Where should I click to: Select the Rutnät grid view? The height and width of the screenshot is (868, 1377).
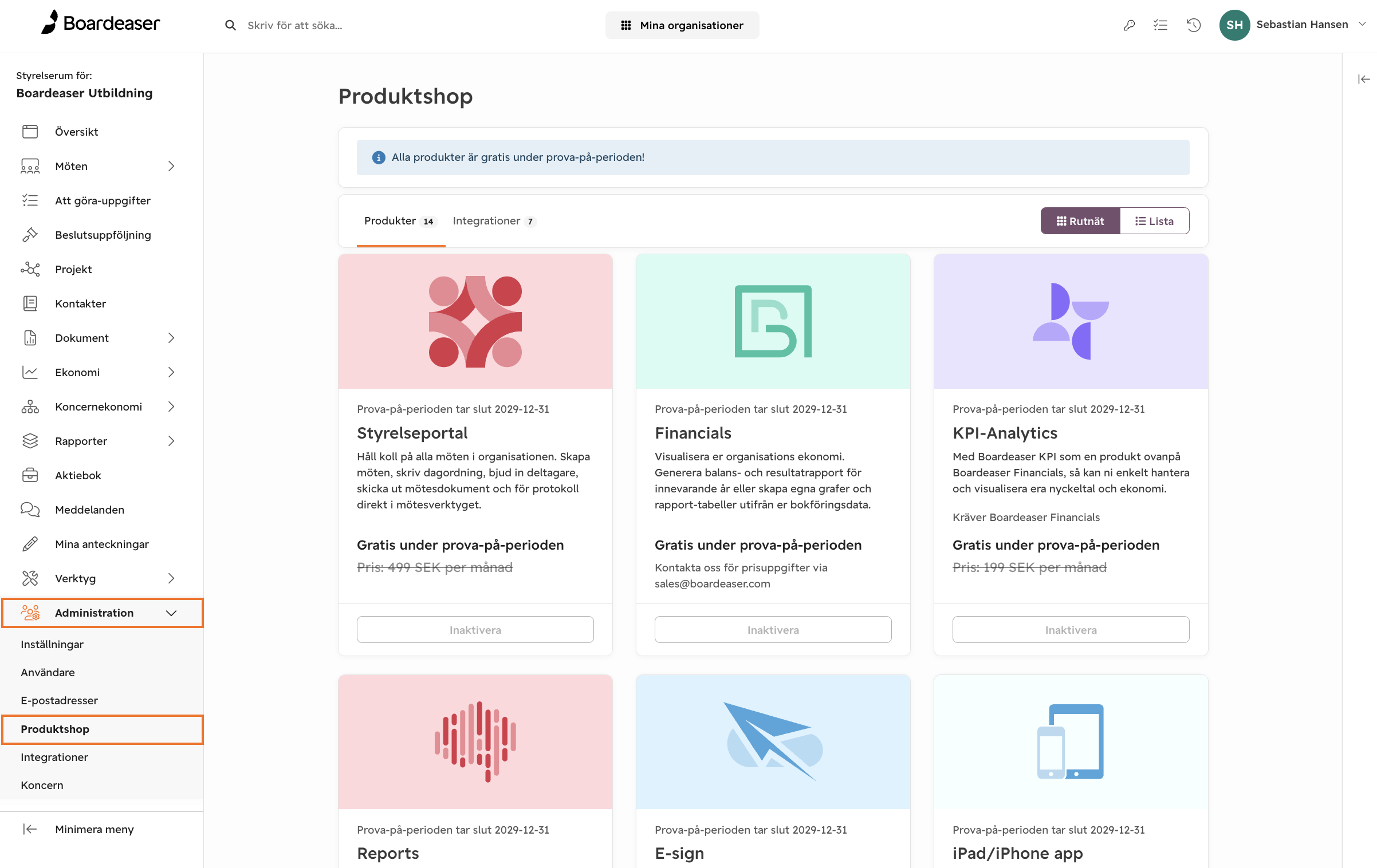(x=1080, y=221)
